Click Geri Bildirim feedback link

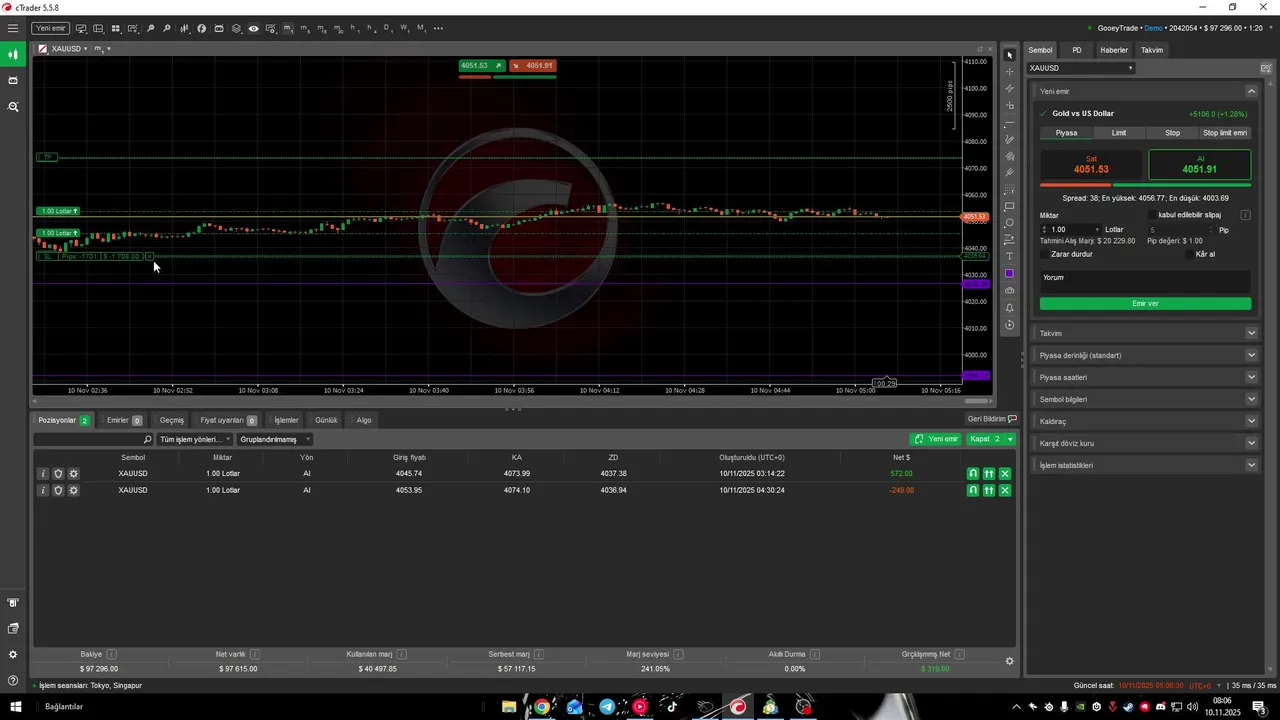(x=991, y=419)
